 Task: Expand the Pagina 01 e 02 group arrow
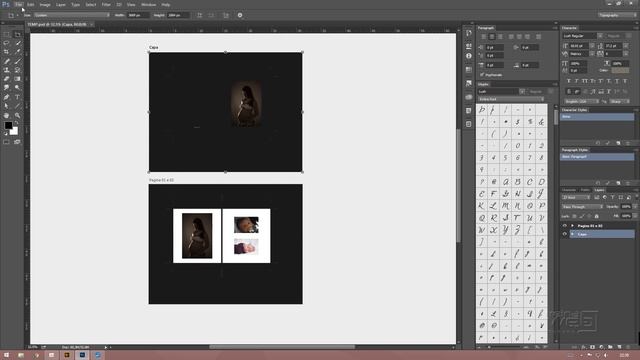tap(572, 226)
